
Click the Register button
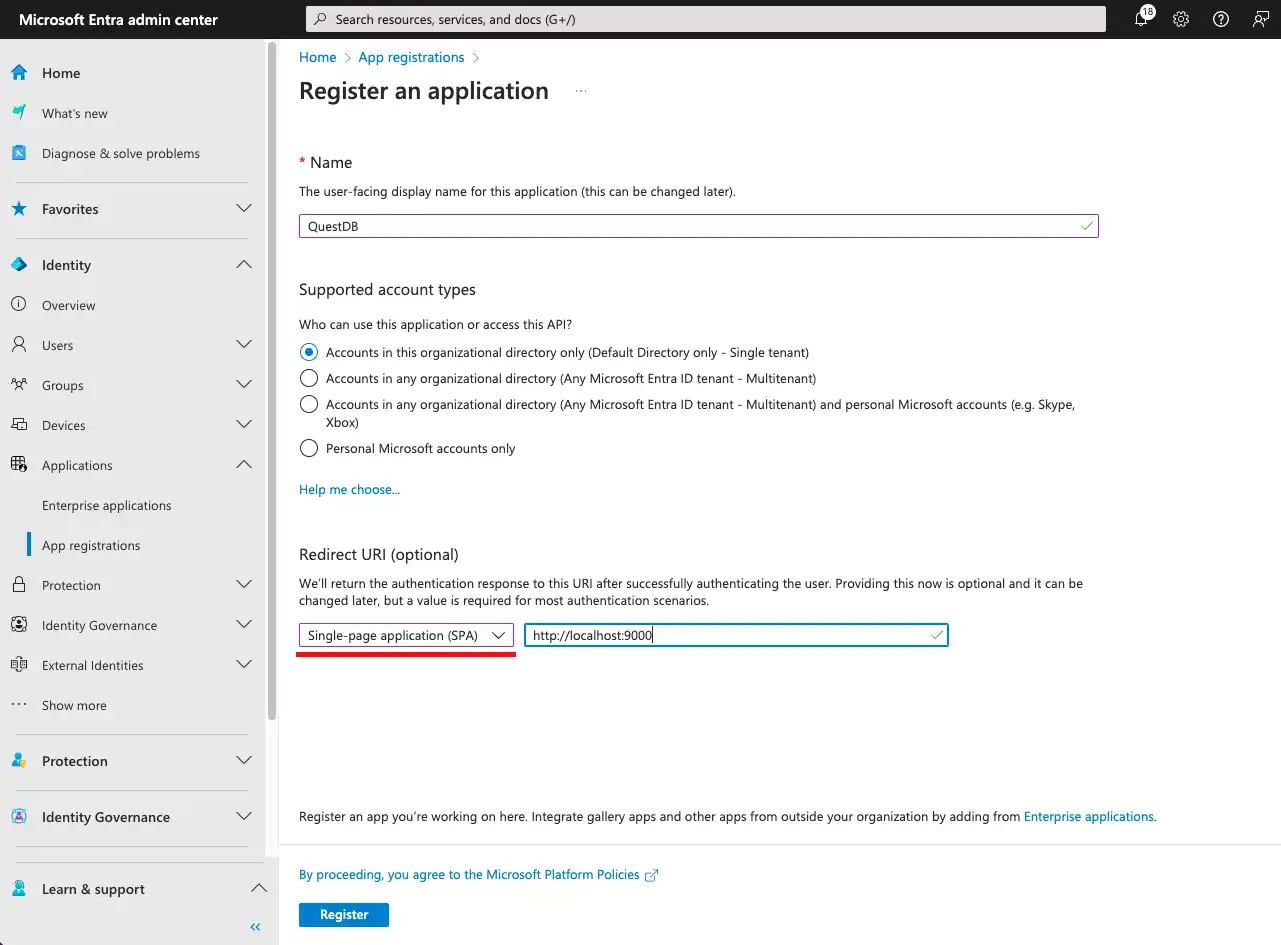tap(343, 914)
